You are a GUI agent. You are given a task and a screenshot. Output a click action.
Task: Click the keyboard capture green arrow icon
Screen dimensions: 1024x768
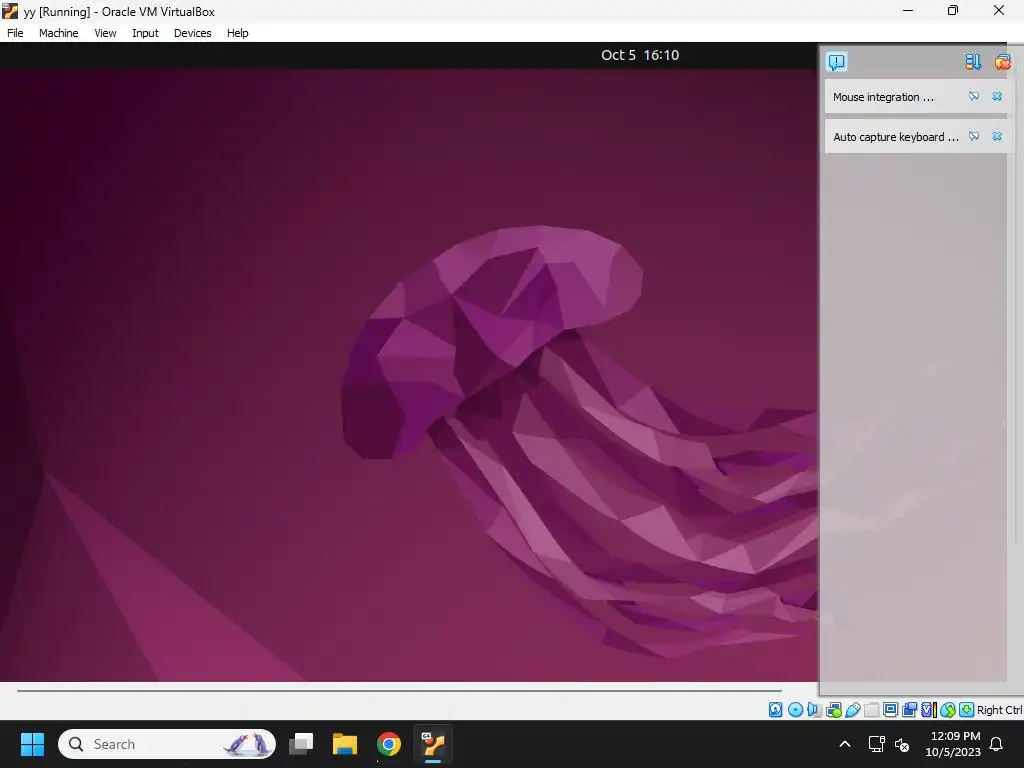pos(967,710)
